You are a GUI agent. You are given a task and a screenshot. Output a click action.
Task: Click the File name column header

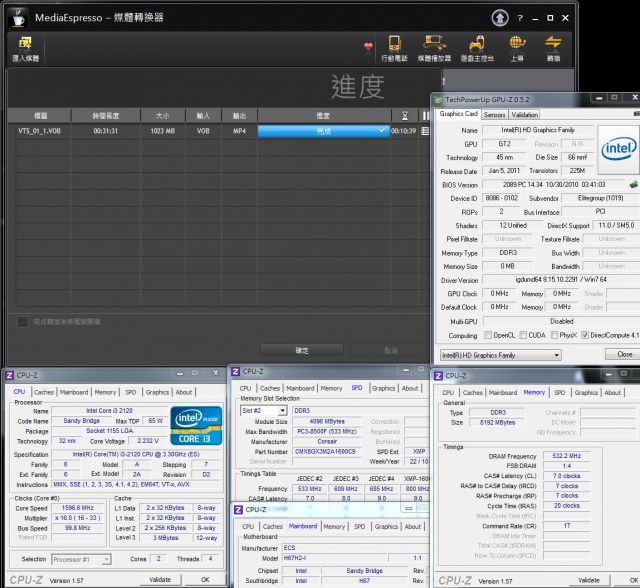[40, 116]
